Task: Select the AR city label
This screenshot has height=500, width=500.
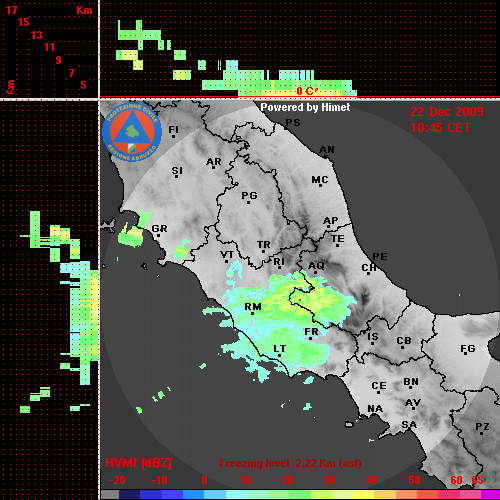Action: [x=214, y=162]
